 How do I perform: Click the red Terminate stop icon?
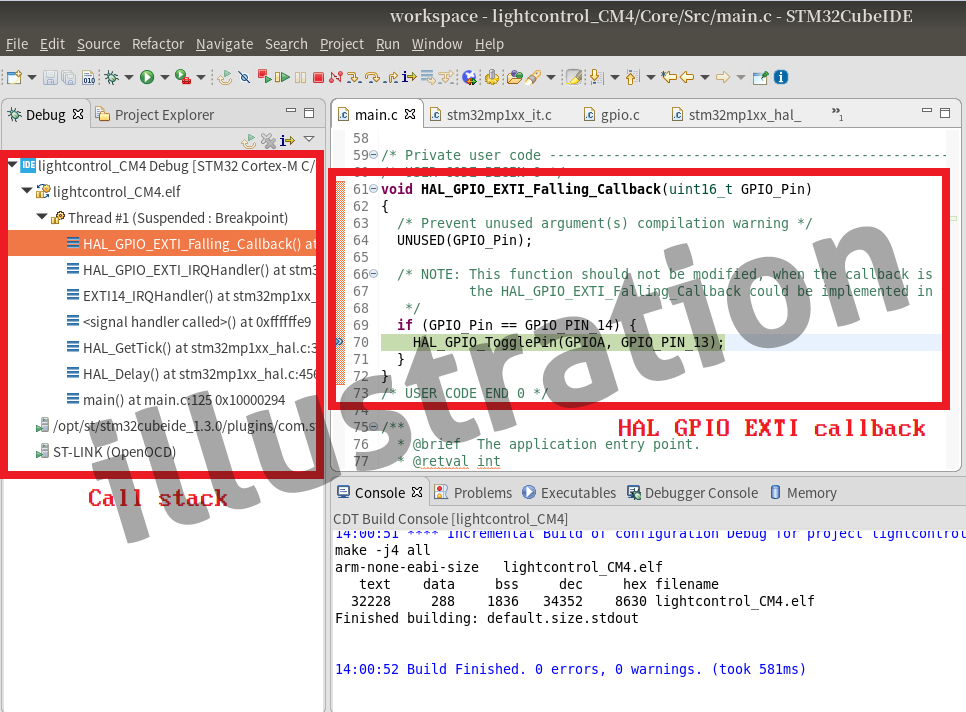pos(318,77)
